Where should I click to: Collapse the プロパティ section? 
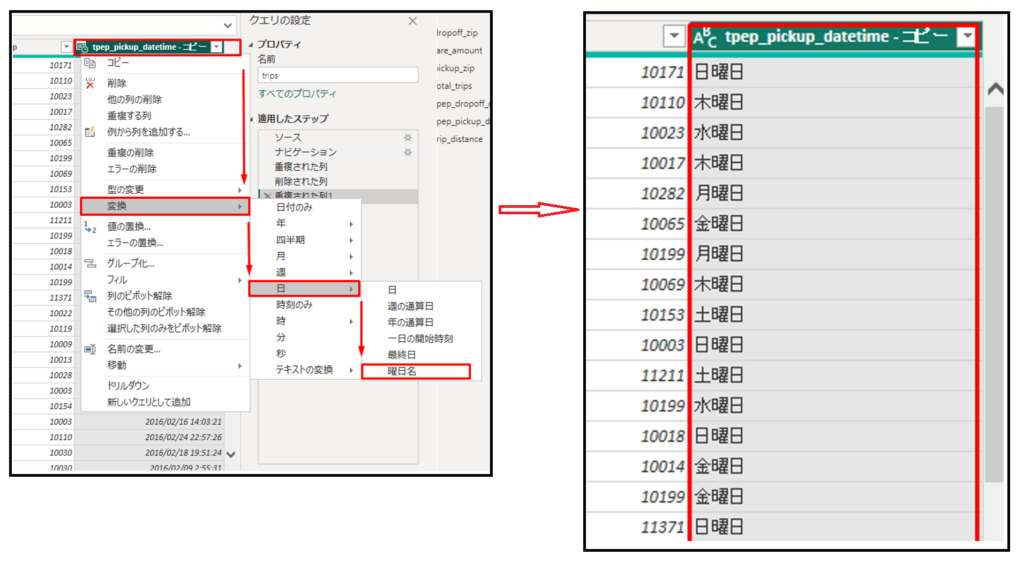251,45
